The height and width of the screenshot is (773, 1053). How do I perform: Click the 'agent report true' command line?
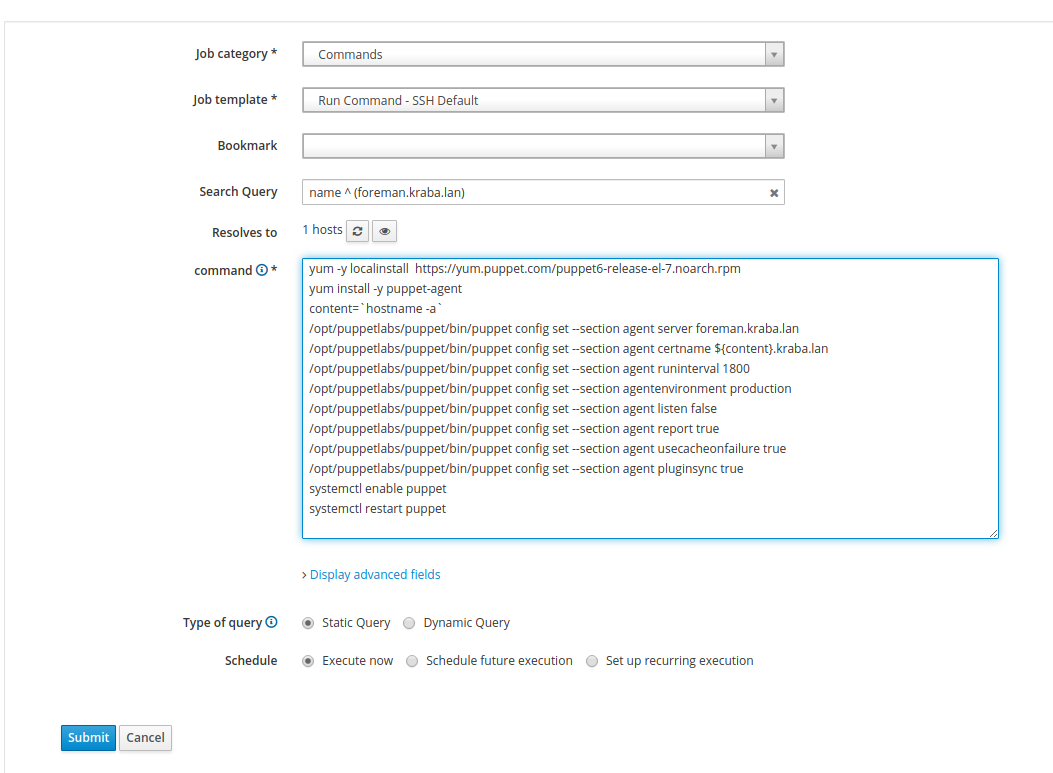[x=514, y=428]
